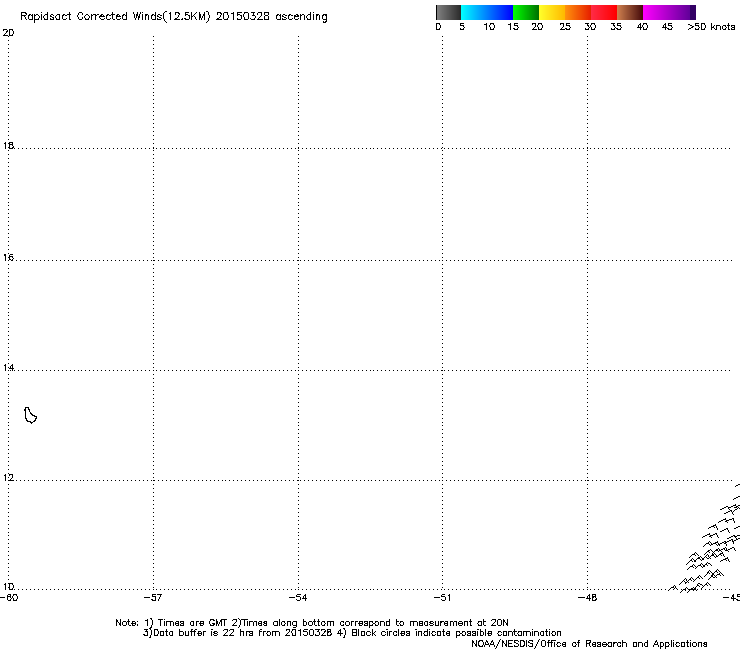Click the wind barb cluster near -45 longitude

click(x=706, y=539)
